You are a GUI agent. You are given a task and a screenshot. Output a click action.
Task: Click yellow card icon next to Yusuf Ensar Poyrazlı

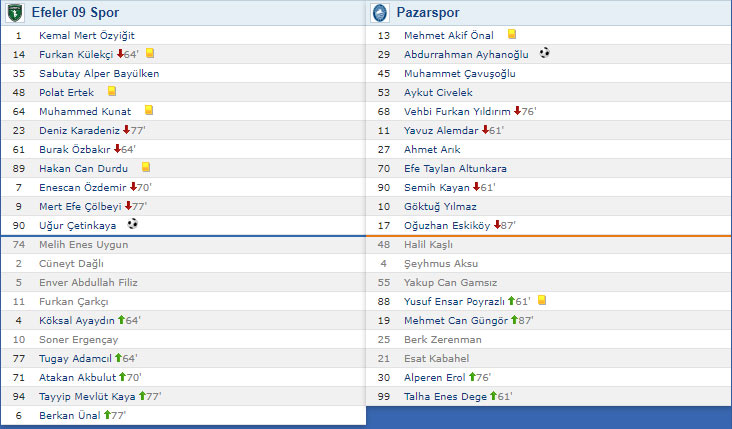pyautogui.click(x=541, y=301)
